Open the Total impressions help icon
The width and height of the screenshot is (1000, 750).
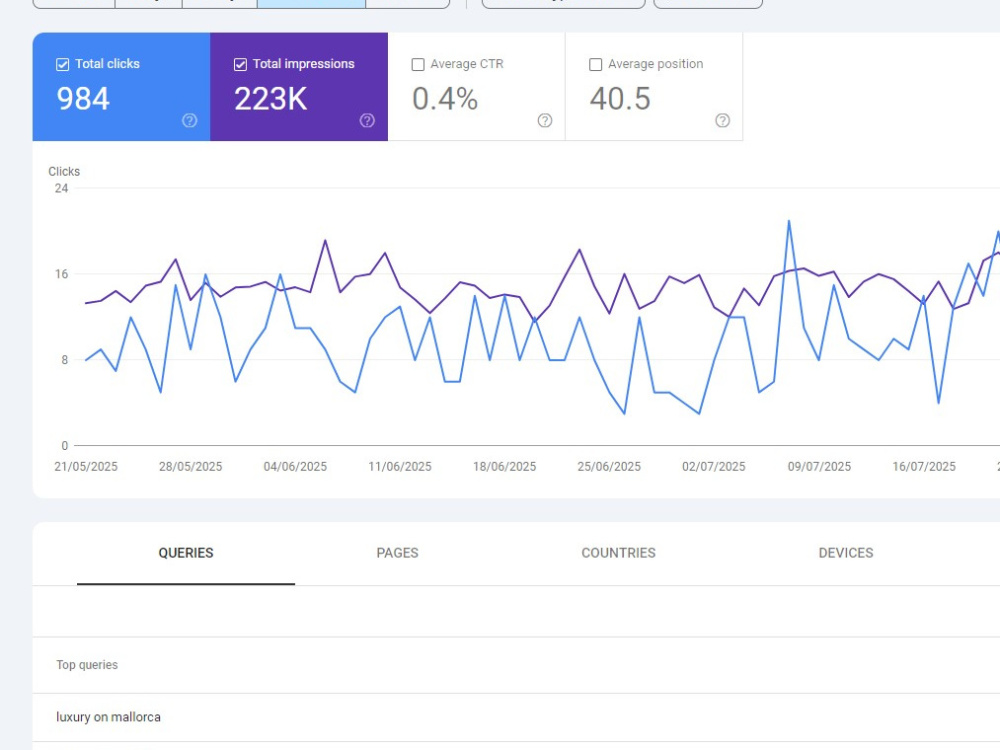coord(367,121)
